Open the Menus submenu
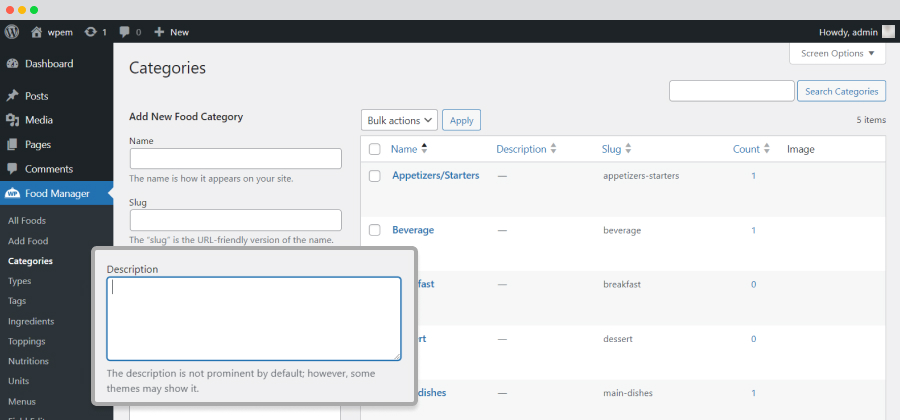900x420 pixels. (x=22, y=402)
